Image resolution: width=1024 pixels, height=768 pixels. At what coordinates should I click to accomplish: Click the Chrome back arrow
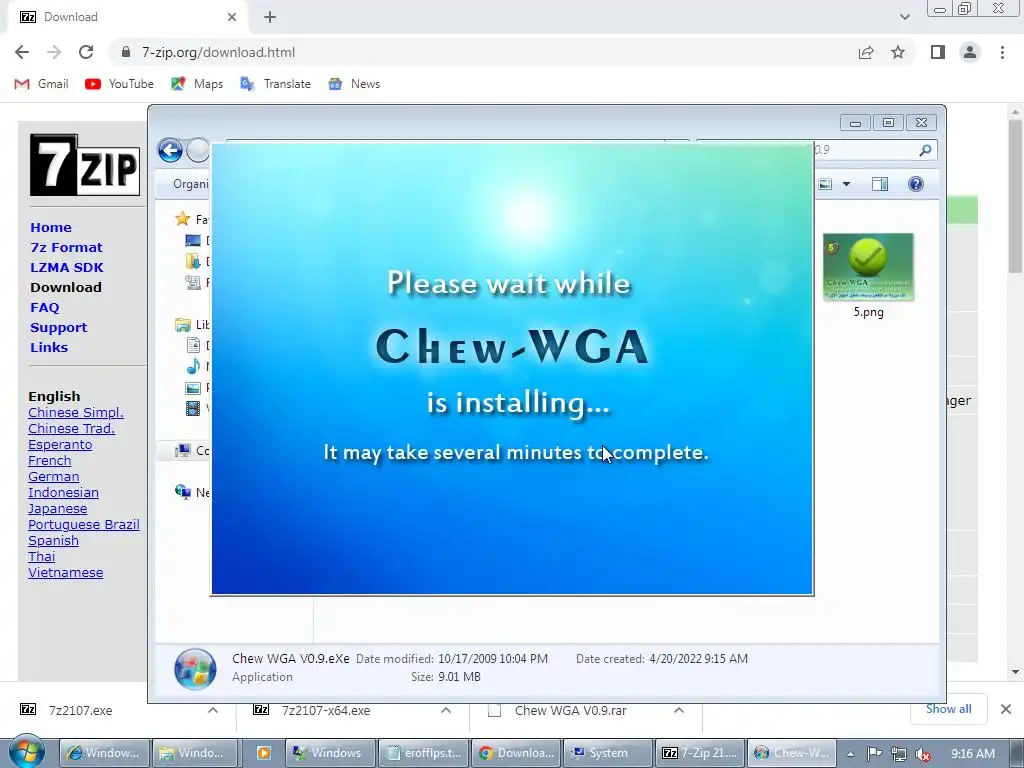coord(22,52)
